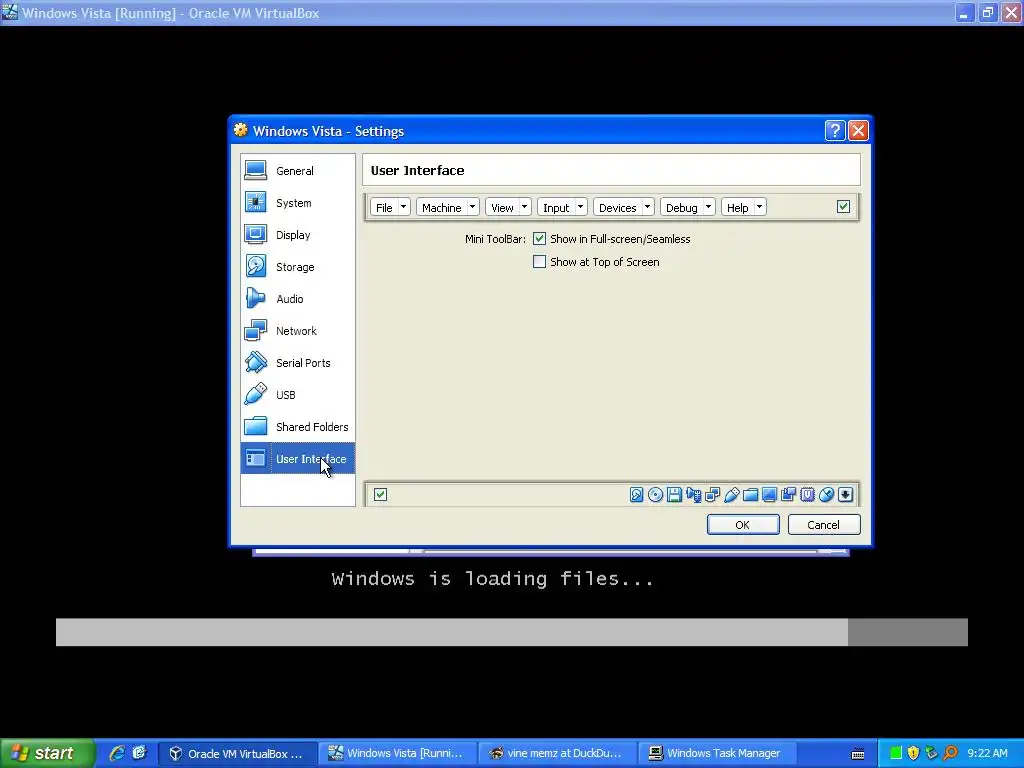Expand the Devices menu dropdown arrow
Image resolution: width=1024 pixels, height=768 pixels.
648,207
